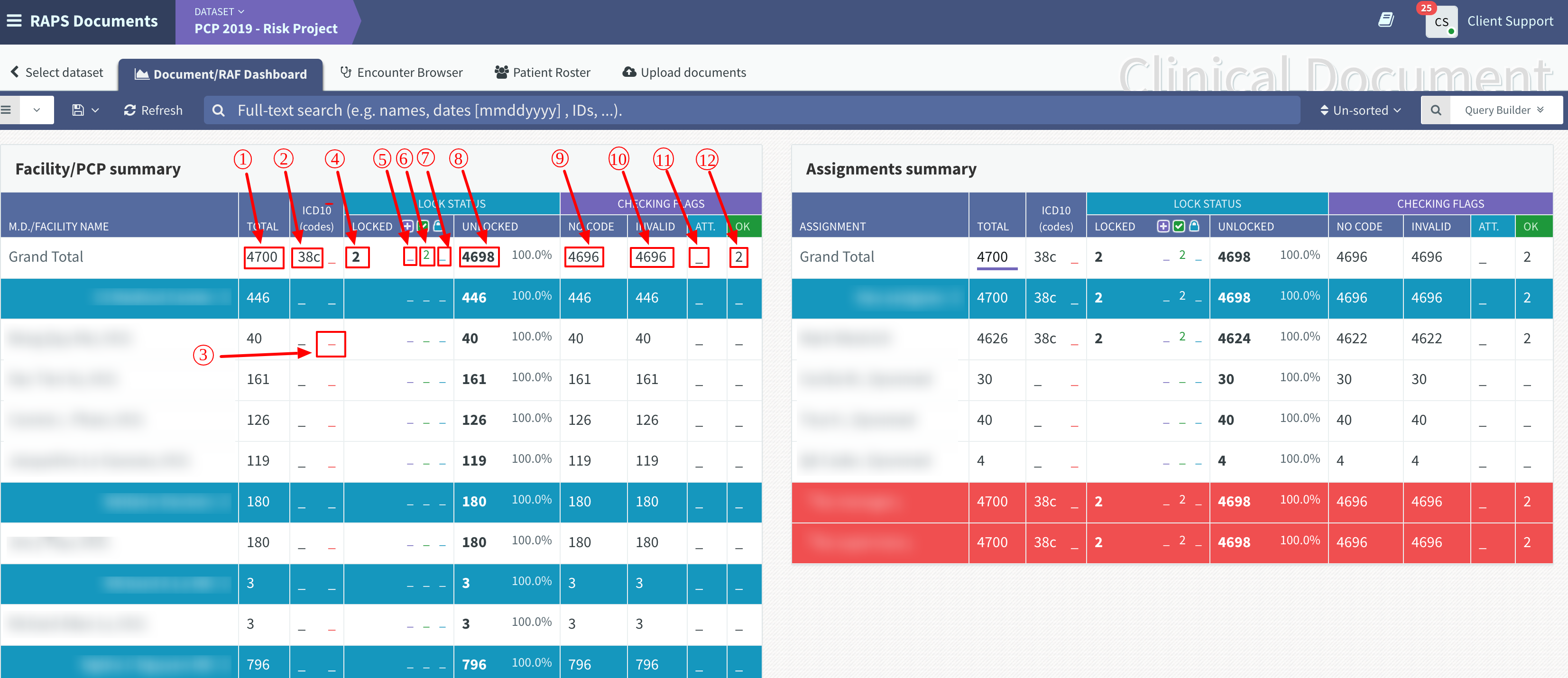Open the Patient Roster tab
1568x678 pixels.
tap(543, 73)
